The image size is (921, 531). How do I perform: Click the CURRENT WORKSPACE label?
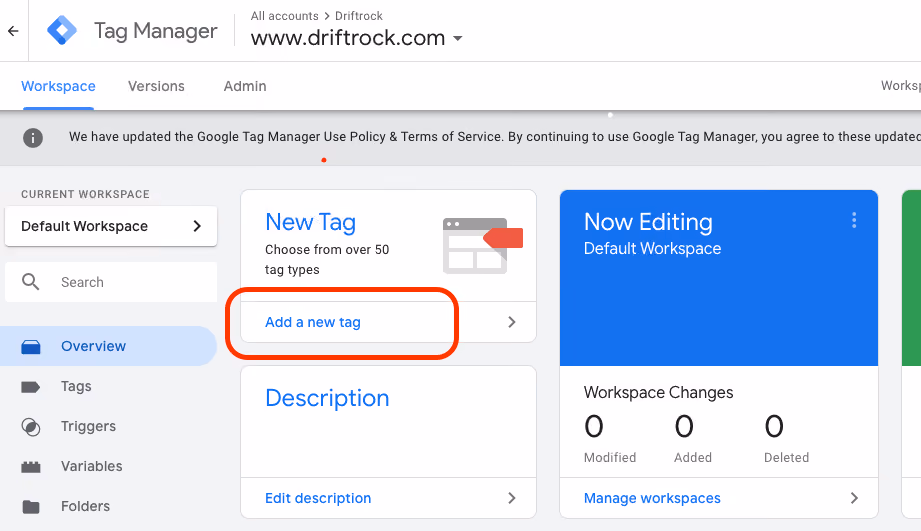85,194
